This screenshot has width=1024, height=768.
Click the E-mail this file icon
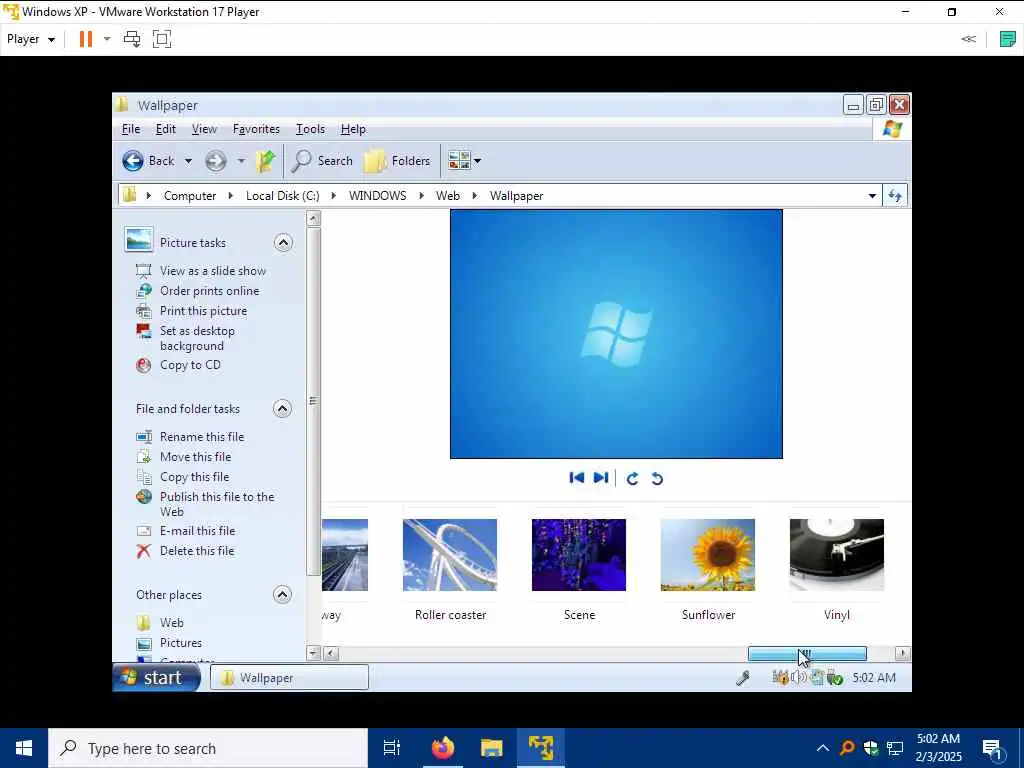tap(144, 531)
